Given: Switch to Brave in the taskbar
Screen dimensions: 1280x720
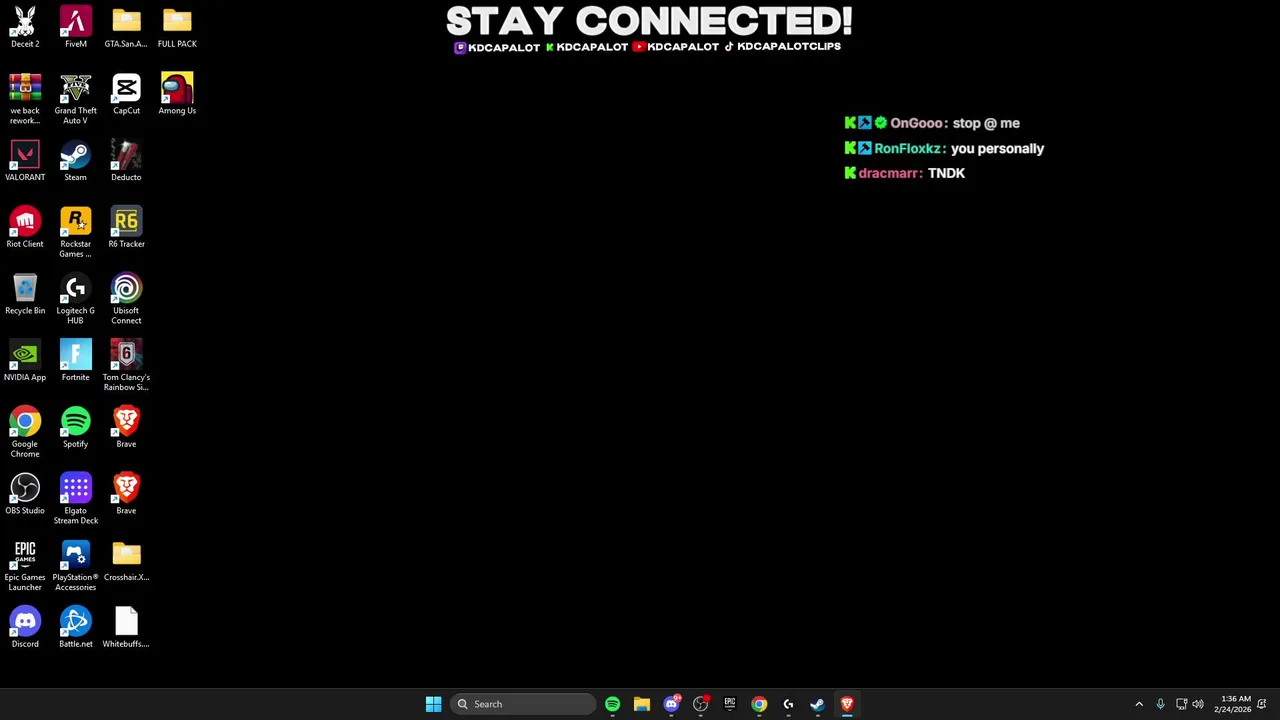Looking at the screenshot, I should tap(847, 704).
